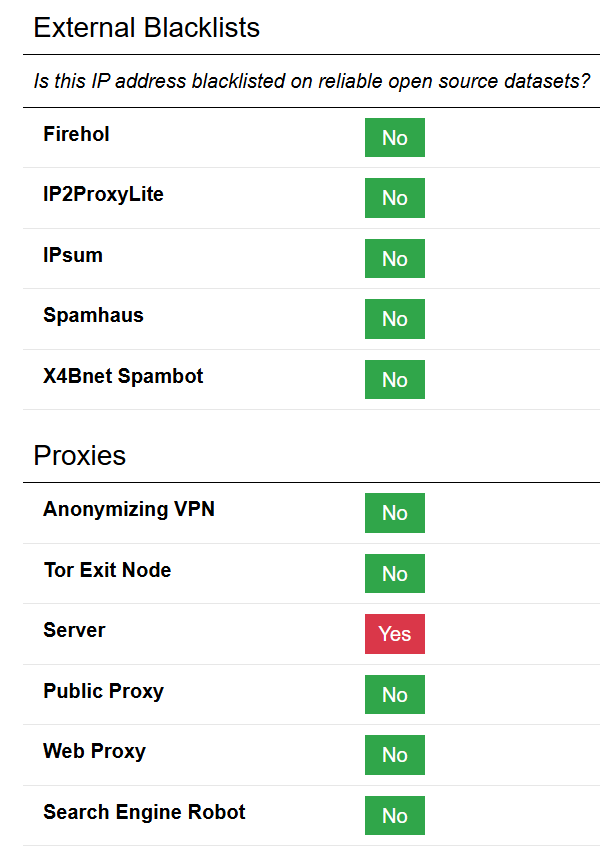Click the Proxies section heading
616x859 pixels.
(80, 456)
